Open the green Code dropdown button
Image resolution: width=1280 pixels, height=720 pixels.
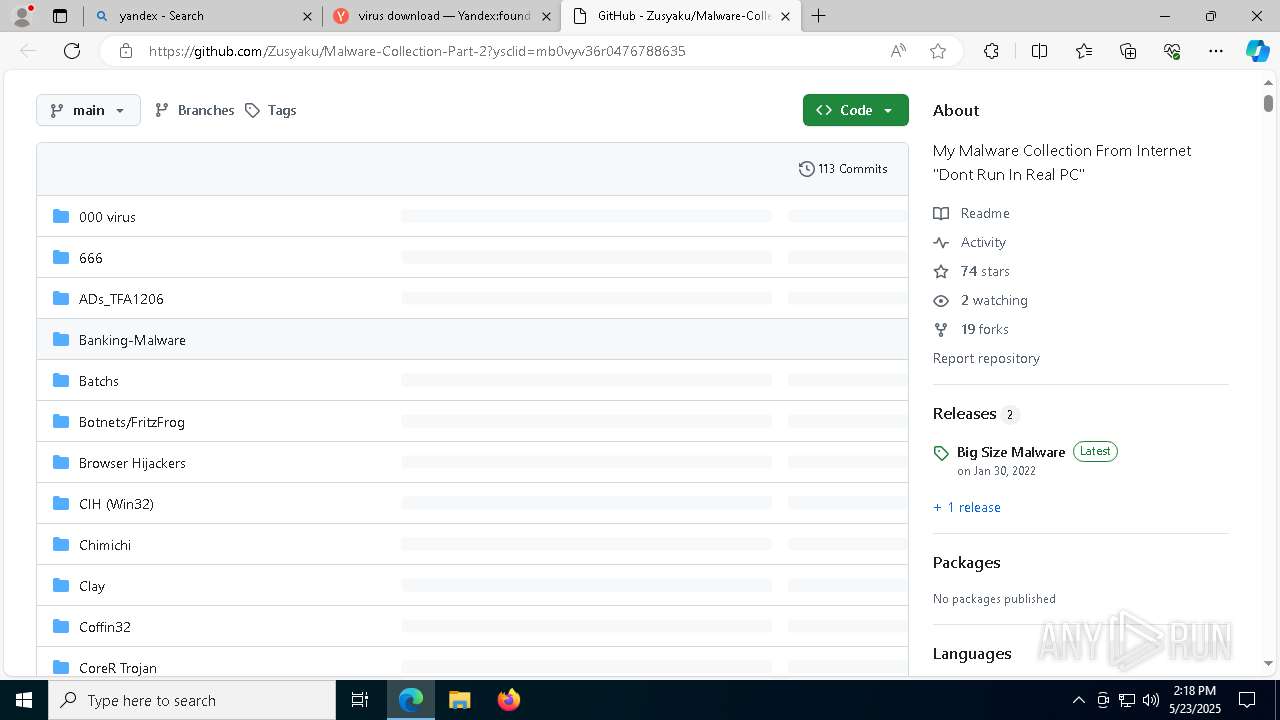tap(855, 110)
